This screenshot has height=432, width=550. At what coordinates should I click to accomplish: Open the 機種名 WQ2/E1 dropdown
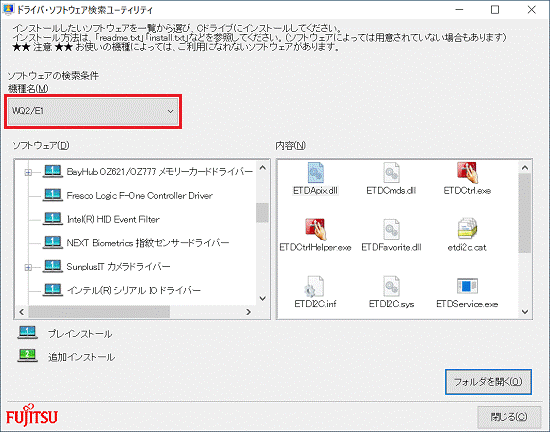pos(93,111)
